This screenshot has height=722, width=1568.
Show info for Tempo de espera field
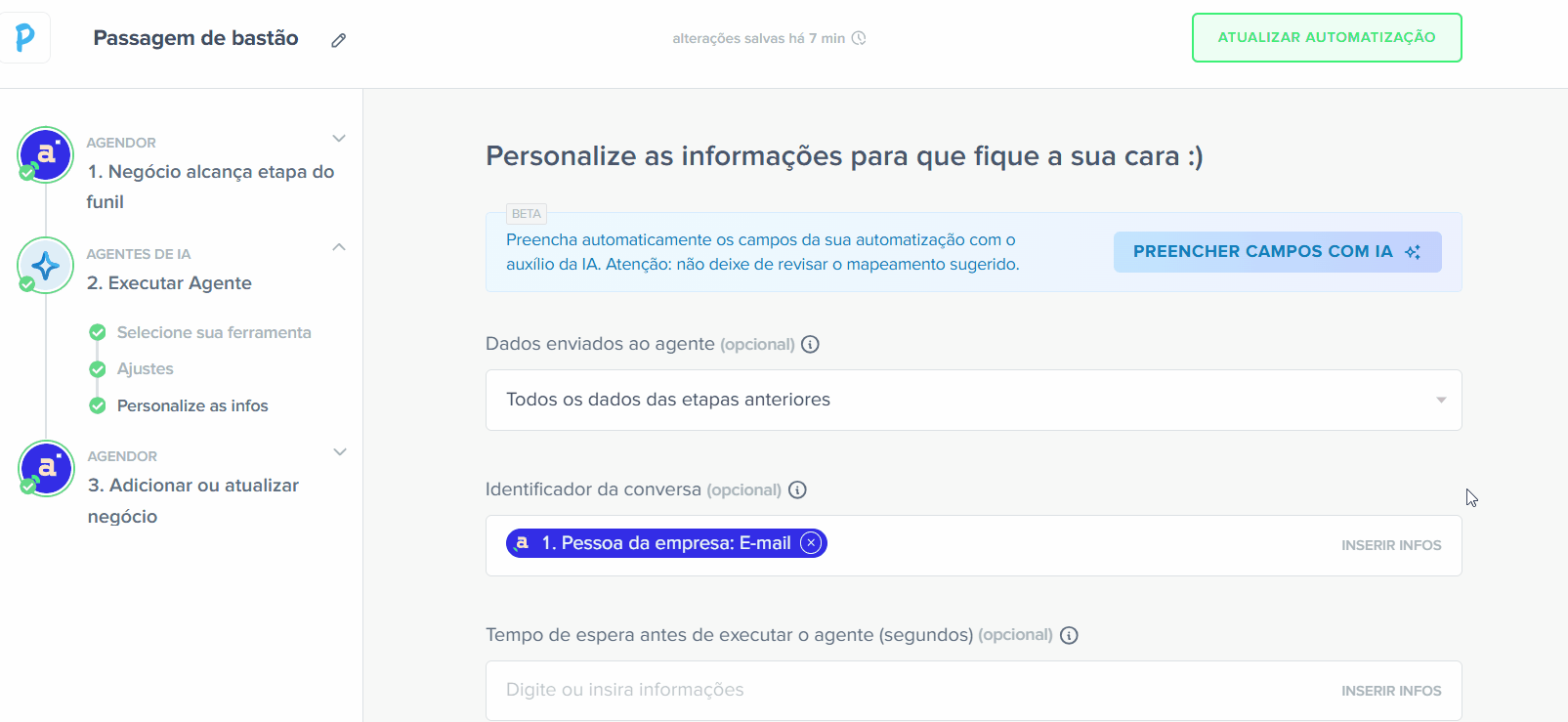click(x=1069, y=635)
